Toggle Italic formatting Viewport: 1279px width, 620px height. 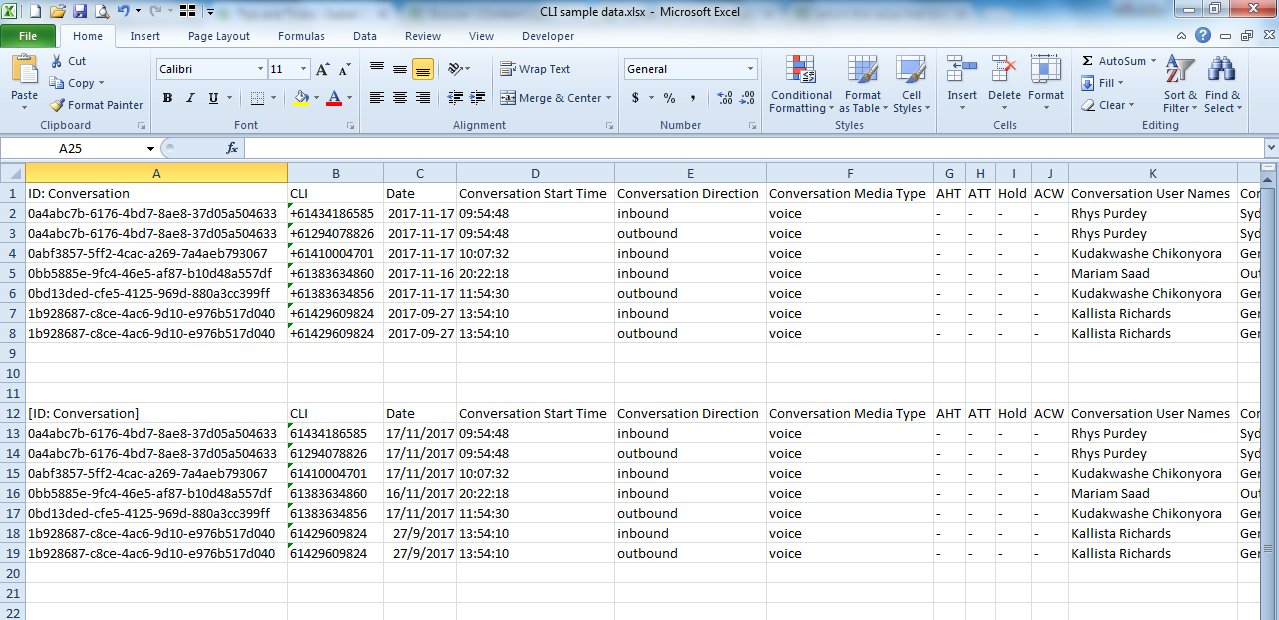tap(190, 98)
